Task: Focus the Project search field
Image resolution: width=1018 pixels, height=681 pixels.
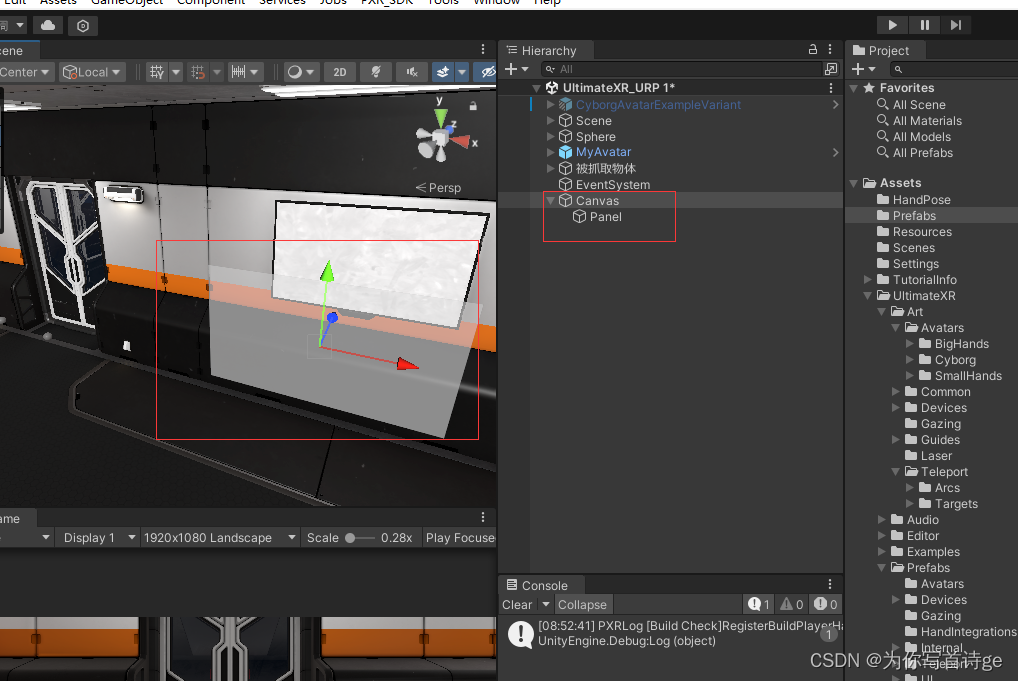Action: pyautogui.click(x=954, y=69)
